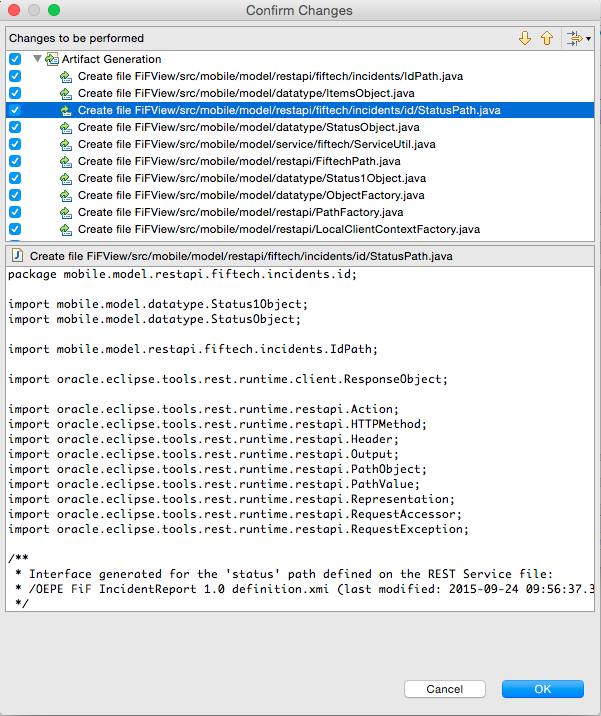The image size is (601, 716).
Task: Select Create file FiftechPath.java entry
Action: (239, 161)
